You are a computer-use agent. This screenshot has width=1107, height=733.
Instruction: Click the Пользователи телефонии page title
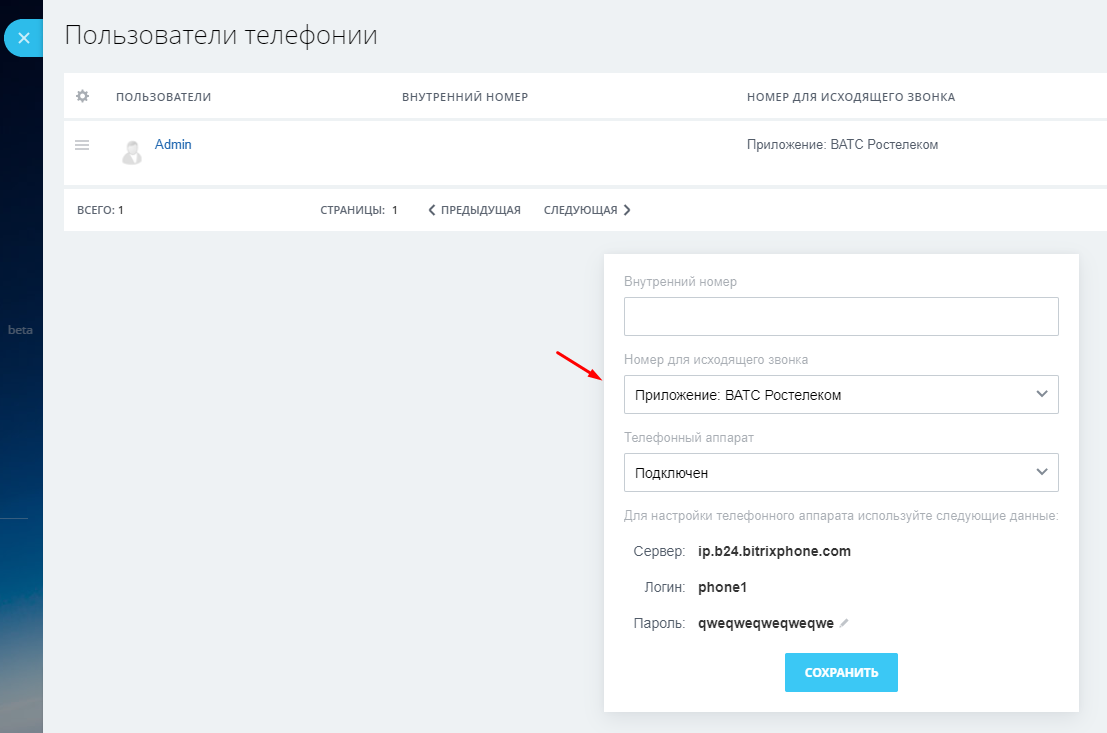221,35
